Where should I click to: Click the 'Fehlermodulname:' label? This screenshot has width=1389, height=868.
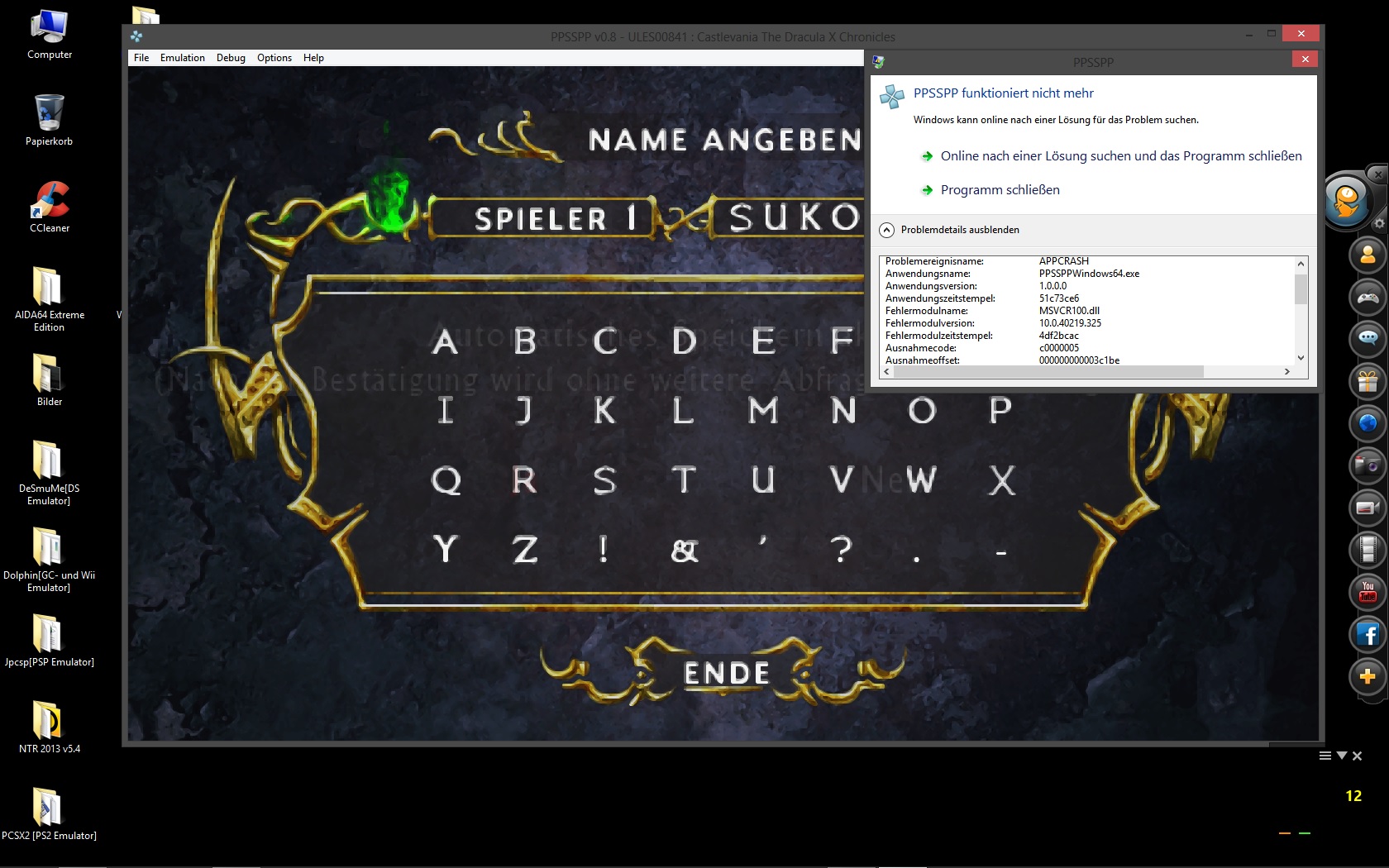pyautogui.click(x=927, y=311)
